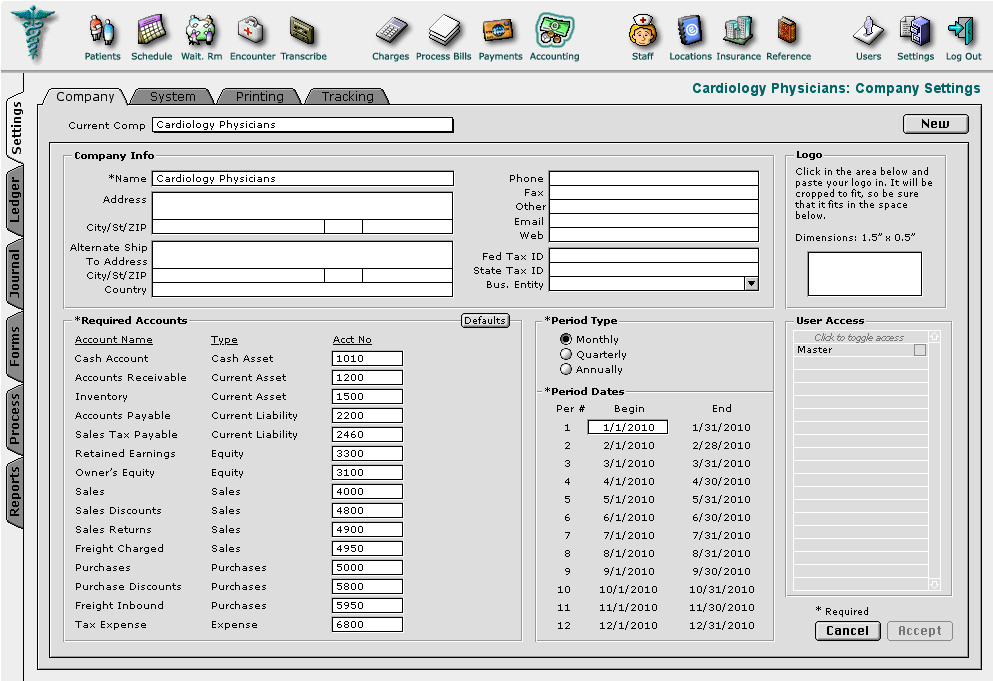Open the Journal side tab
Viewport: 993px width, 681px height.
15,274
